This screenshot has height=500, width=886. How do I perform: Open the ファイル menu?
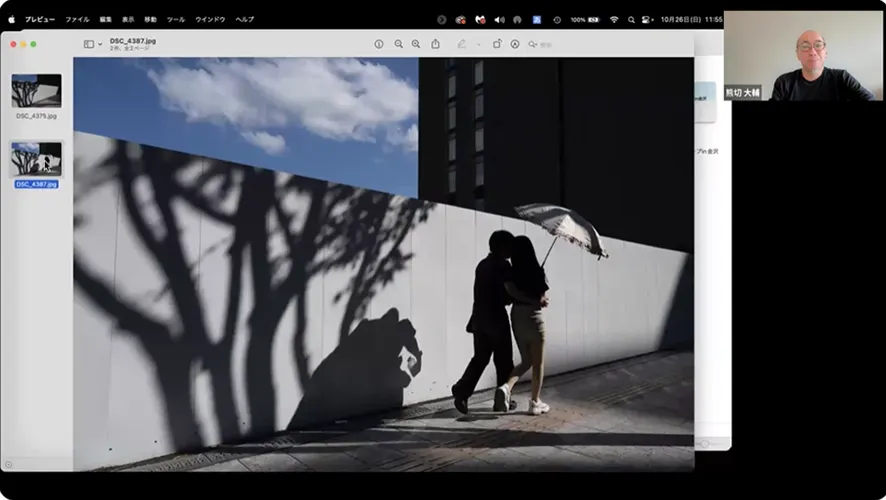click(x=77, y=19)
